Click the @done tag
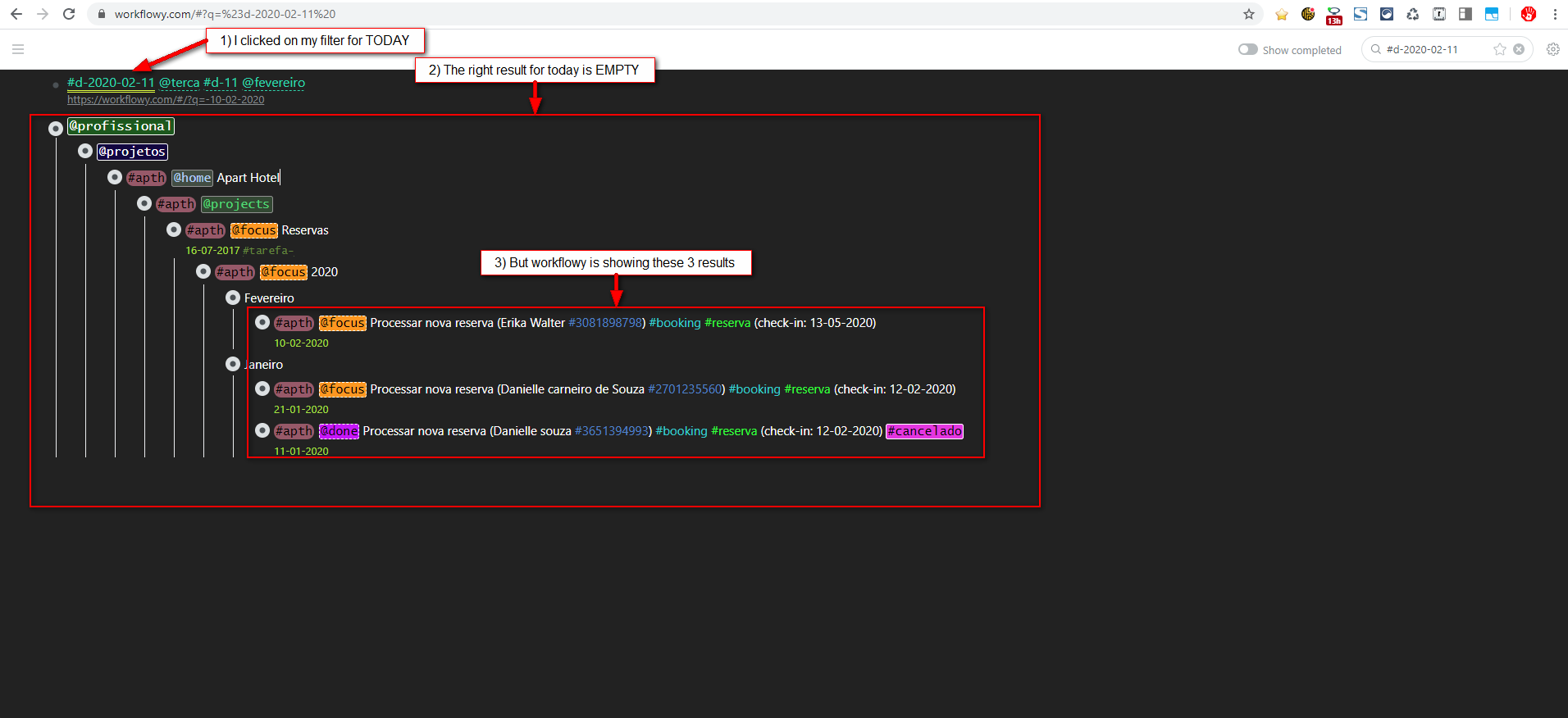The width and height of the screenshot is (1568, 718). pyautogui.click(x=339, y=431)
